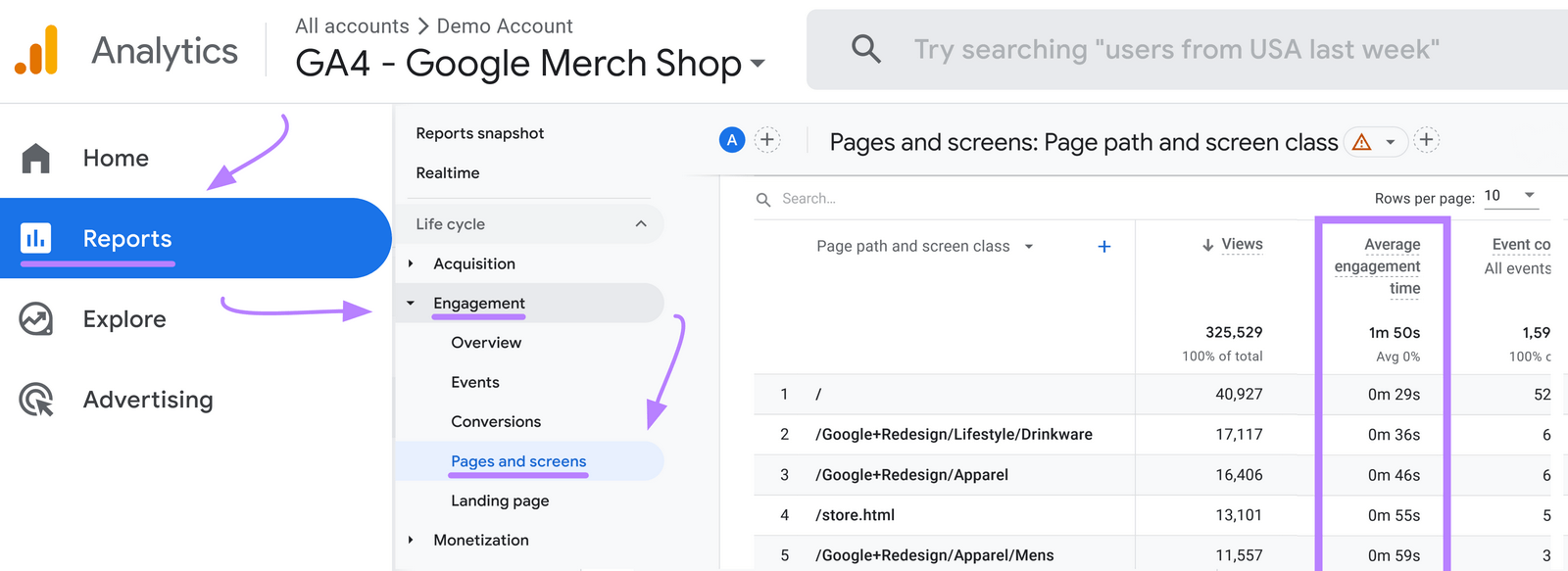Viewport: 1568px width, 571px height.
Task: Open the Landing page report
Action: tap(500, 500)
